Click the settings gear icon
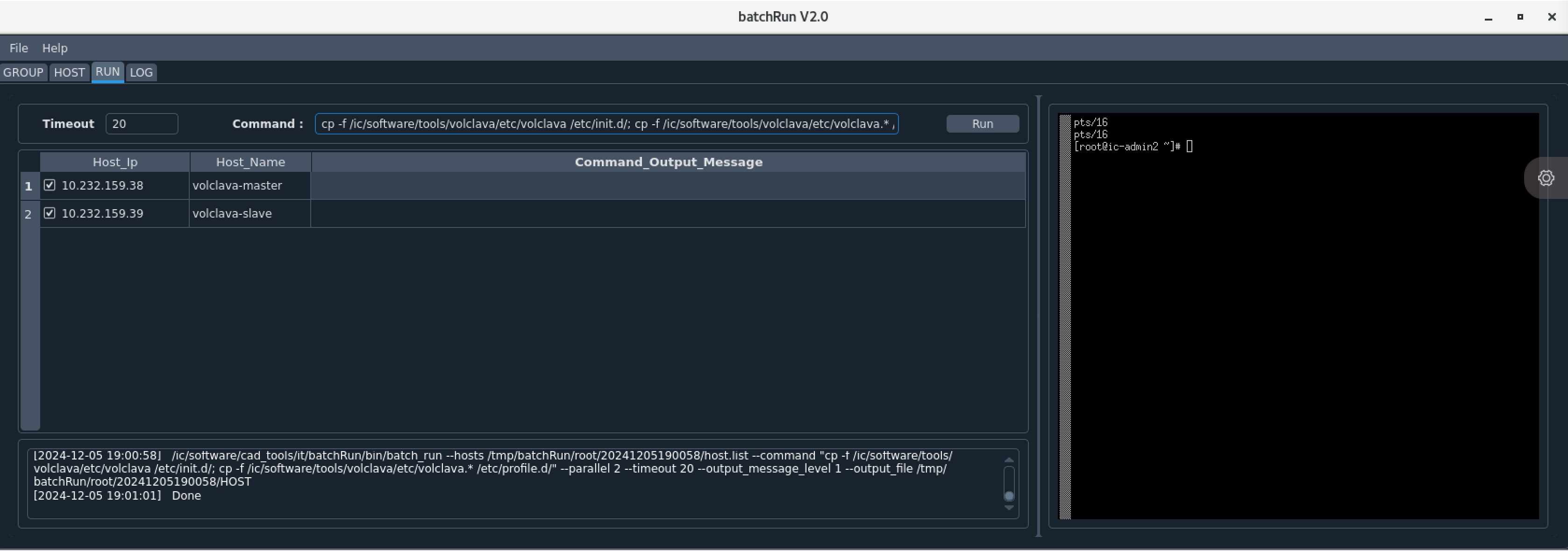The width and height of the screenshot is (1568, 551). tap(1546, 177)
